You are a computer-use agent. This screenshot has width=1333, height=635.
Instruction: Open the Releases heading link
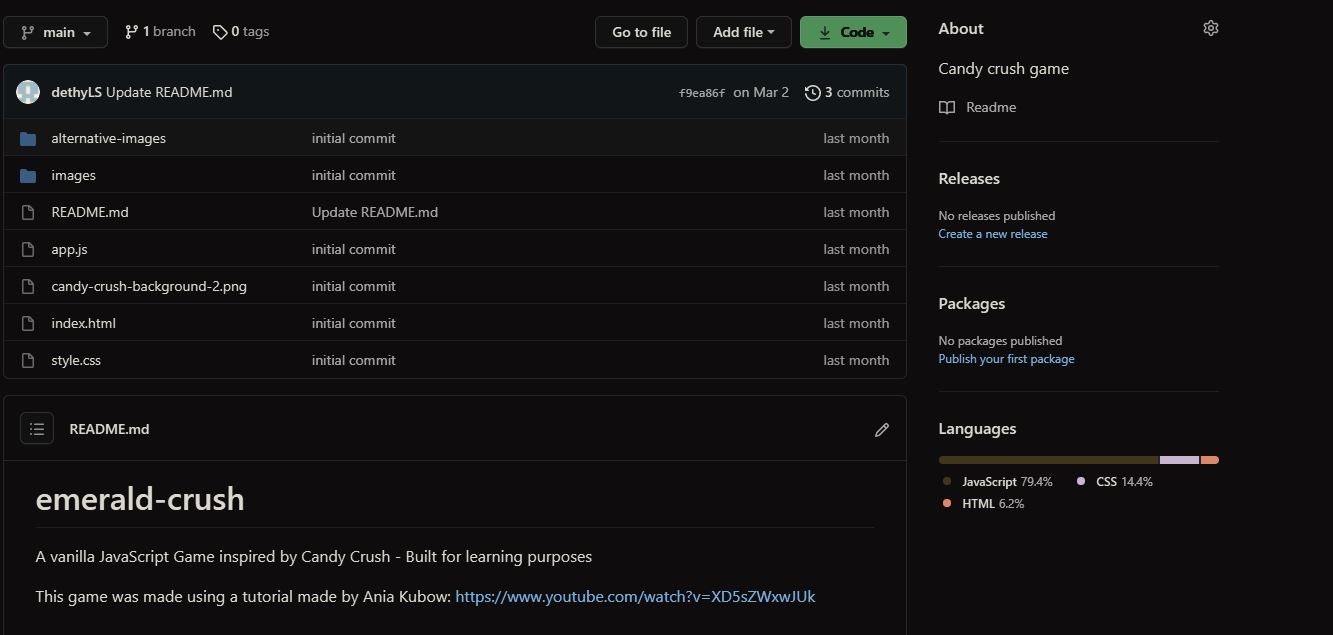pyautogui.click(x=969, y=178)
